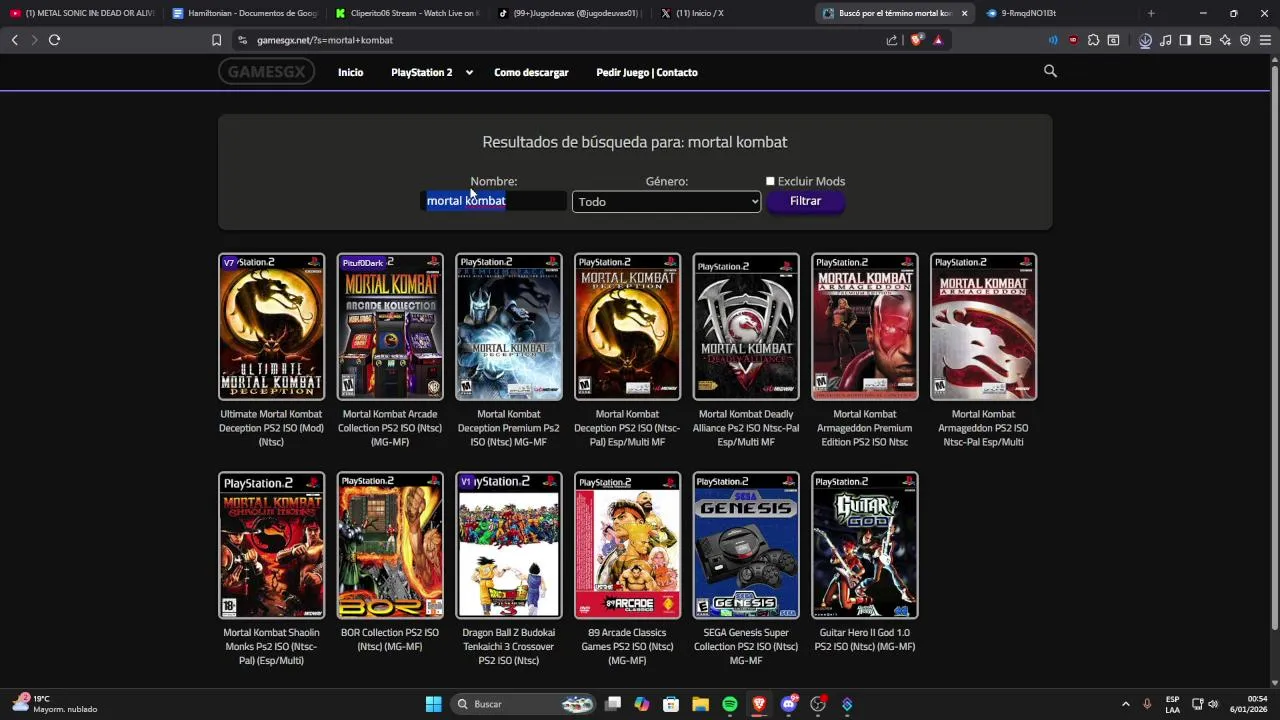Open Microsoft Store from taskbar
The height and width of the screenshot is (720, 1280).
pyautogui.click(x=671, y=704)
